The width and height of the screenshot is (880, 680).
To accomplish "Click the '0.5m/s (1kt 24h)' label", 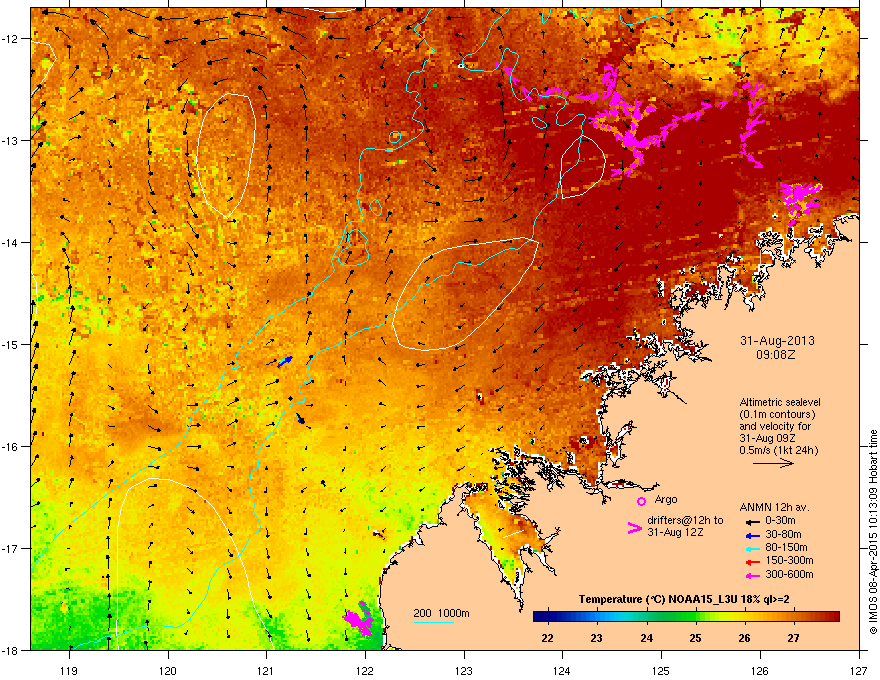I will [x=778, y=450].
